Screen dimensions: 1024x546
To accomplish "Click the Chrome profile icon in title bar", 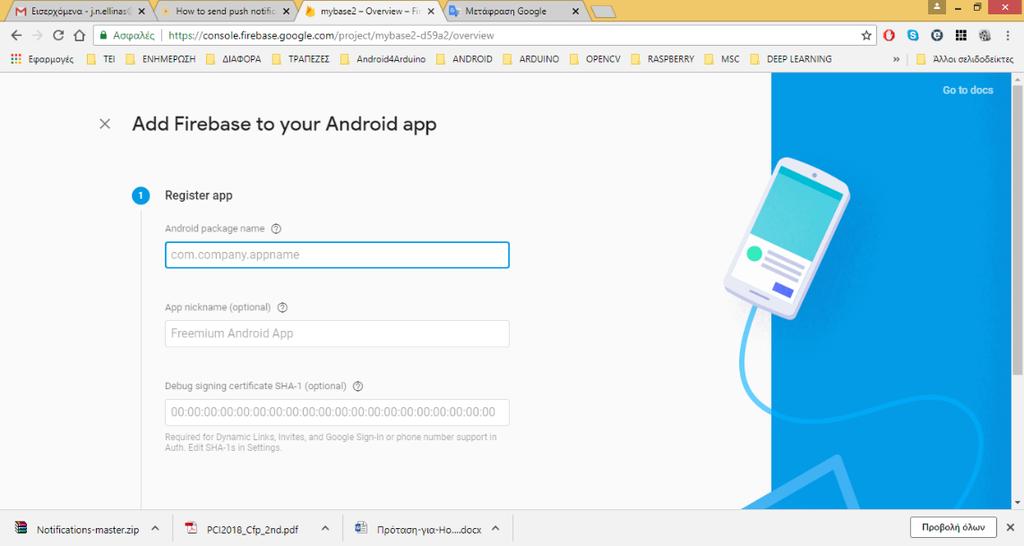I will [936, 7].
